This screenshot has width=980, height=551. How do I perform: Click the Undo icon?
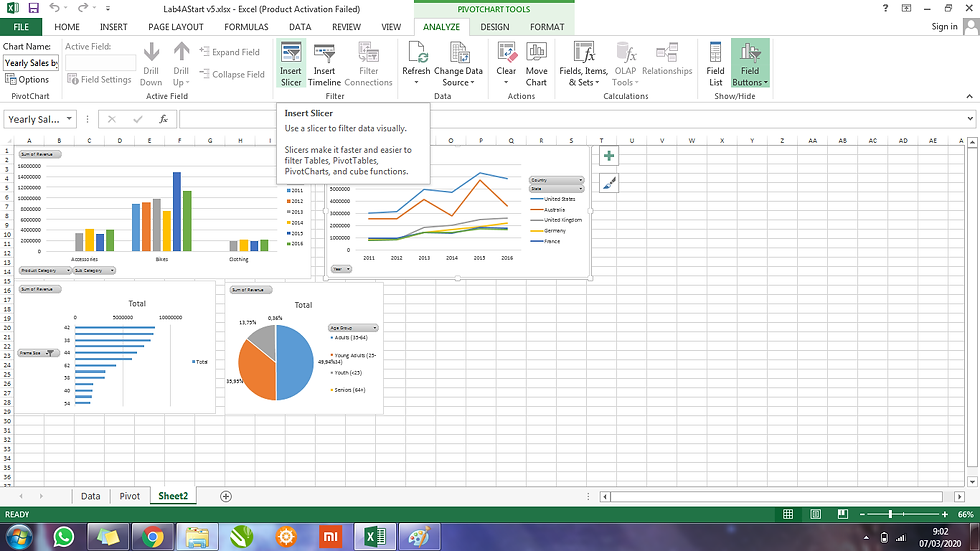55,8
